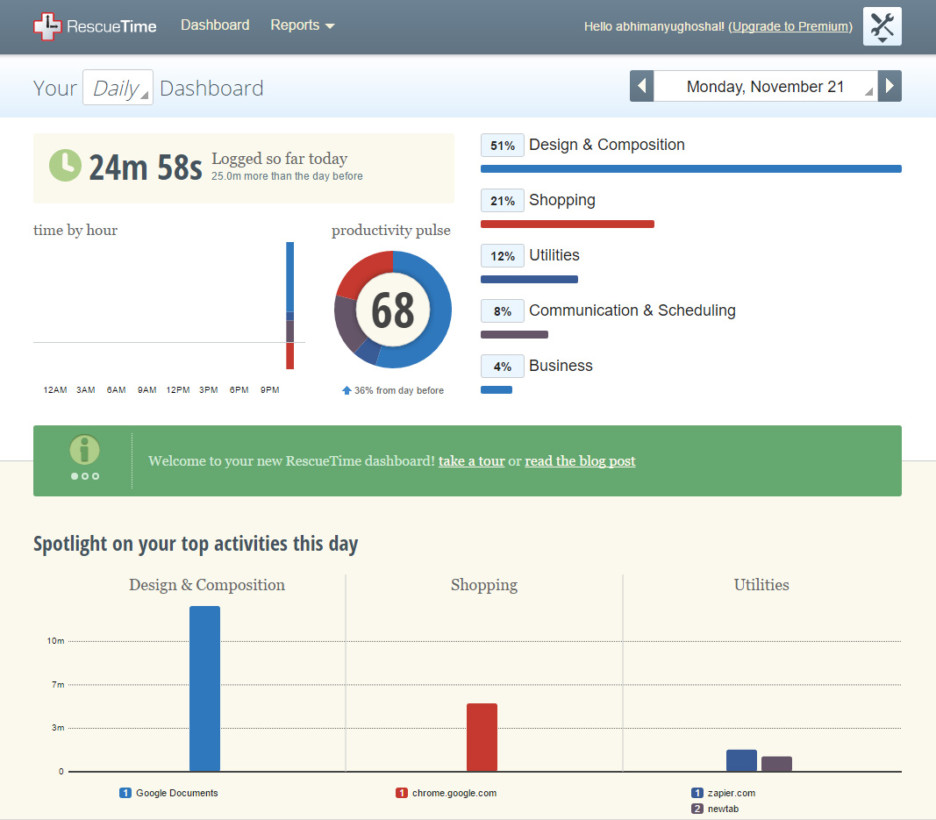Click the '36% from day before' text

[399, 390]
